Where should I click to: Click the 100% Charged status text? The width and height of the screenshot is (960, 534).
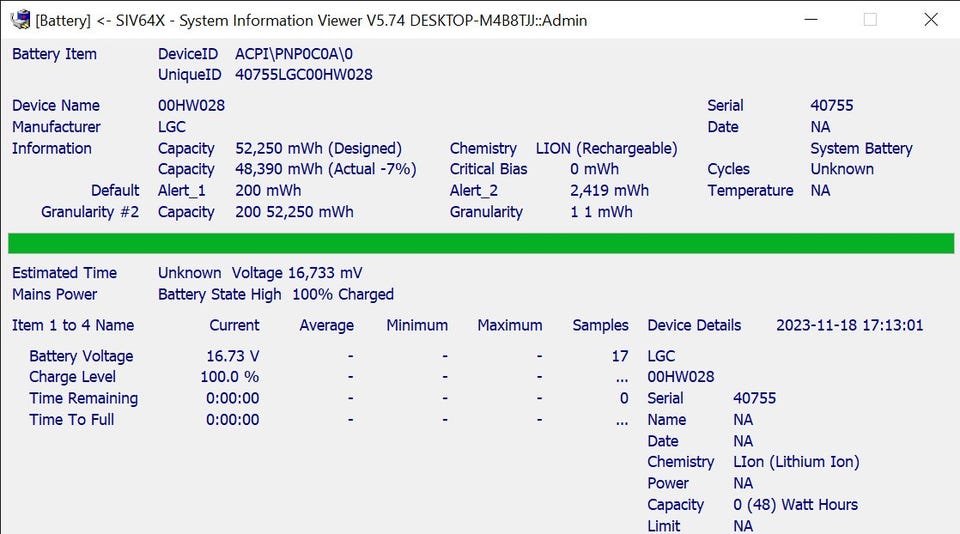point(342,294)
